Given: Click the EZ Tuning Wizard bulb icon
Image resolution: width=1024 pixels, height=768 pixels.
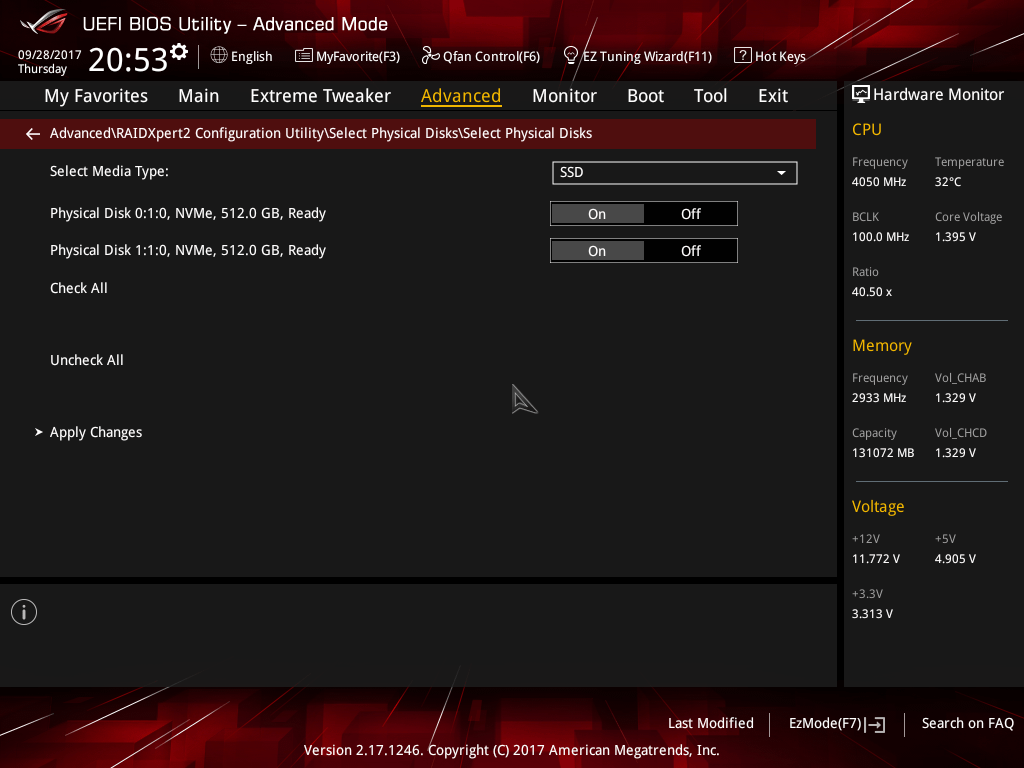Looking at the screenshot, I should pos(571,56).
